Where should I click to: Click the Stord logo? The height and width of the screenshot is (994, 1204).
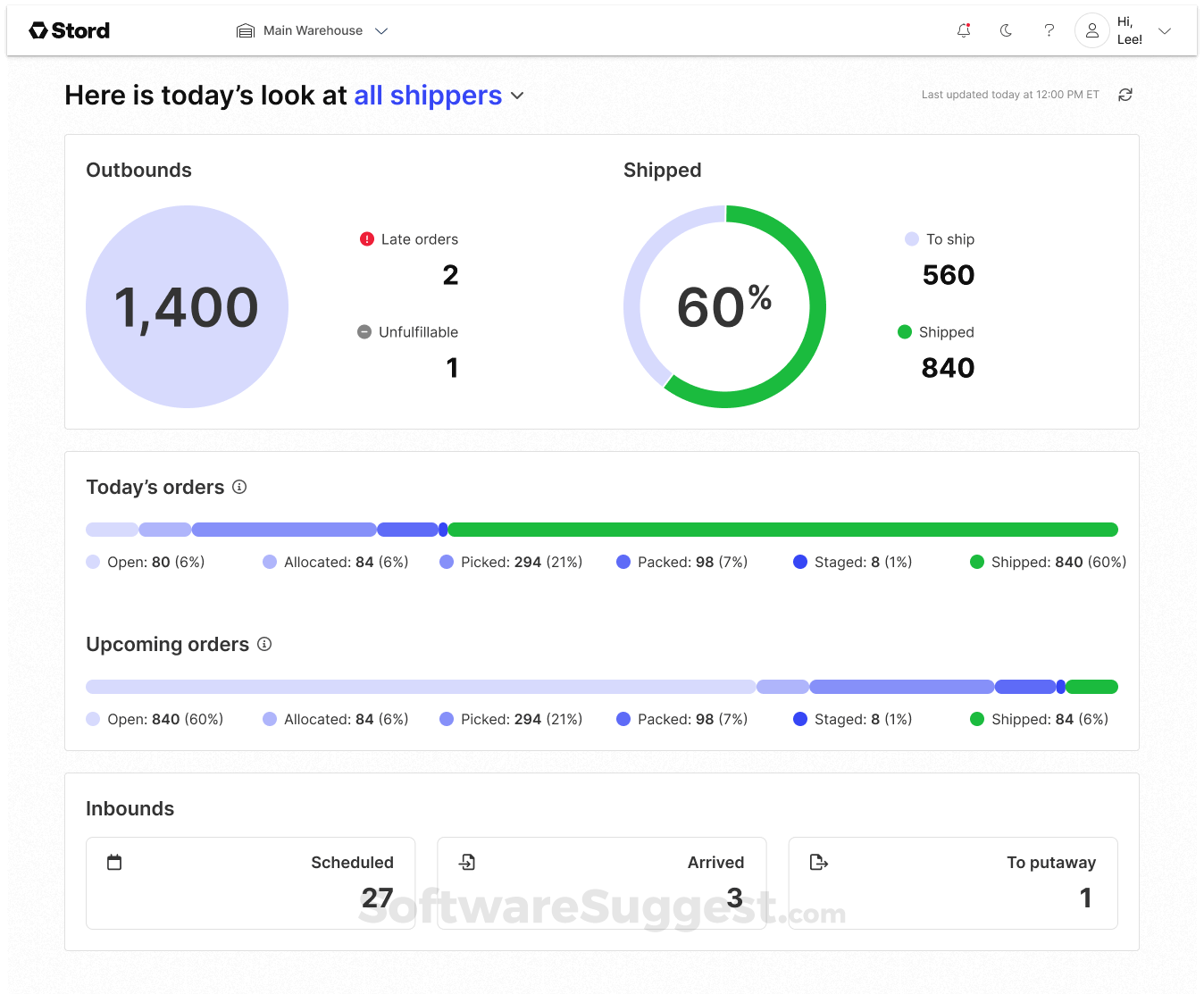click(69, 29)
